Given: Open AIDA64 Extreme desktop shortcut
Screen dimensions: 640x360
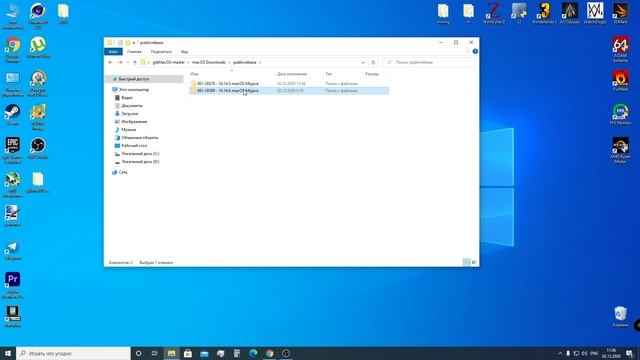Looking at the screenshot, I should [x=620, y=49].
